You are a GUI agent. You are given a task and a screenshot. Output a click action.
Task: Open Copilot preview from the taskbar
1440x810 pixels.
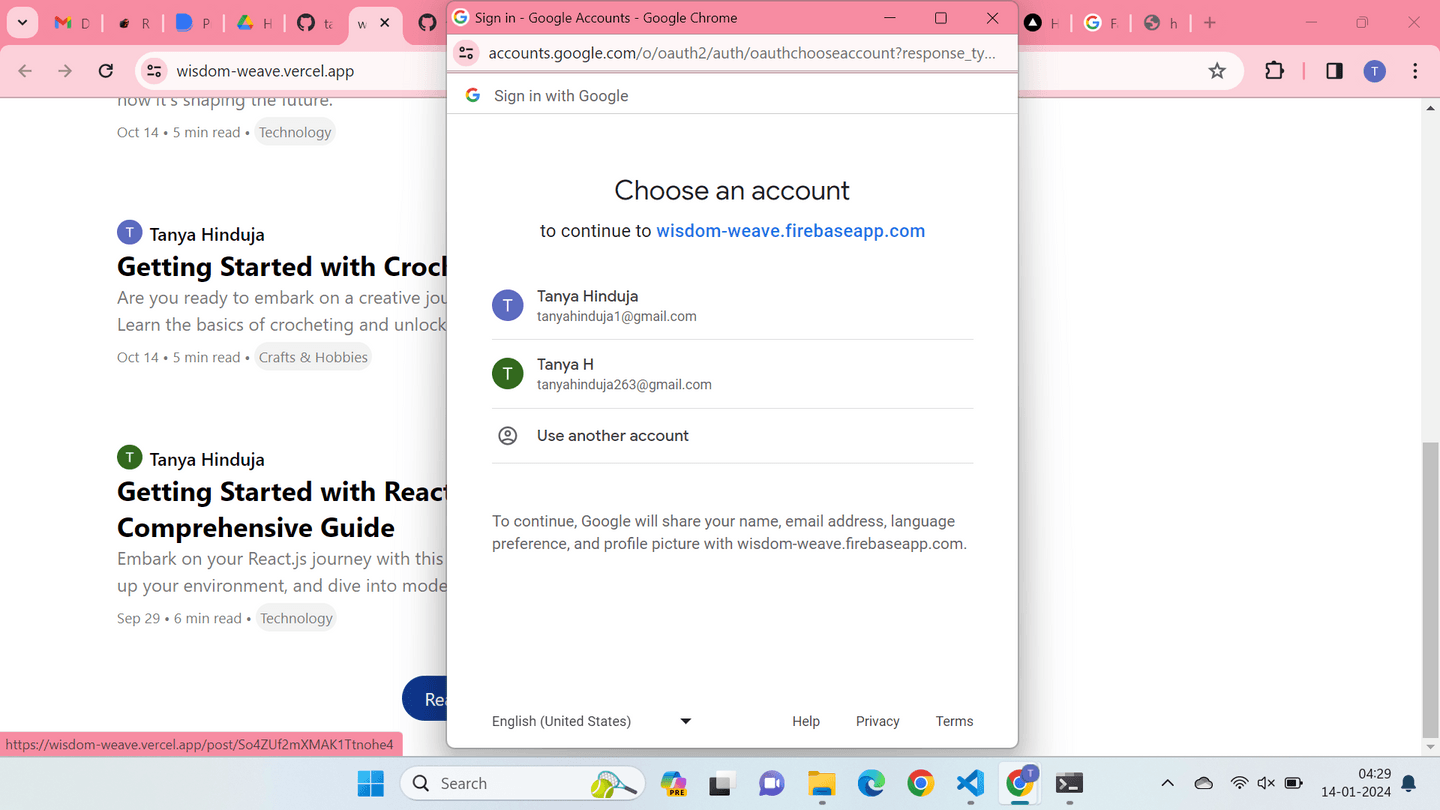coord(674,783)
